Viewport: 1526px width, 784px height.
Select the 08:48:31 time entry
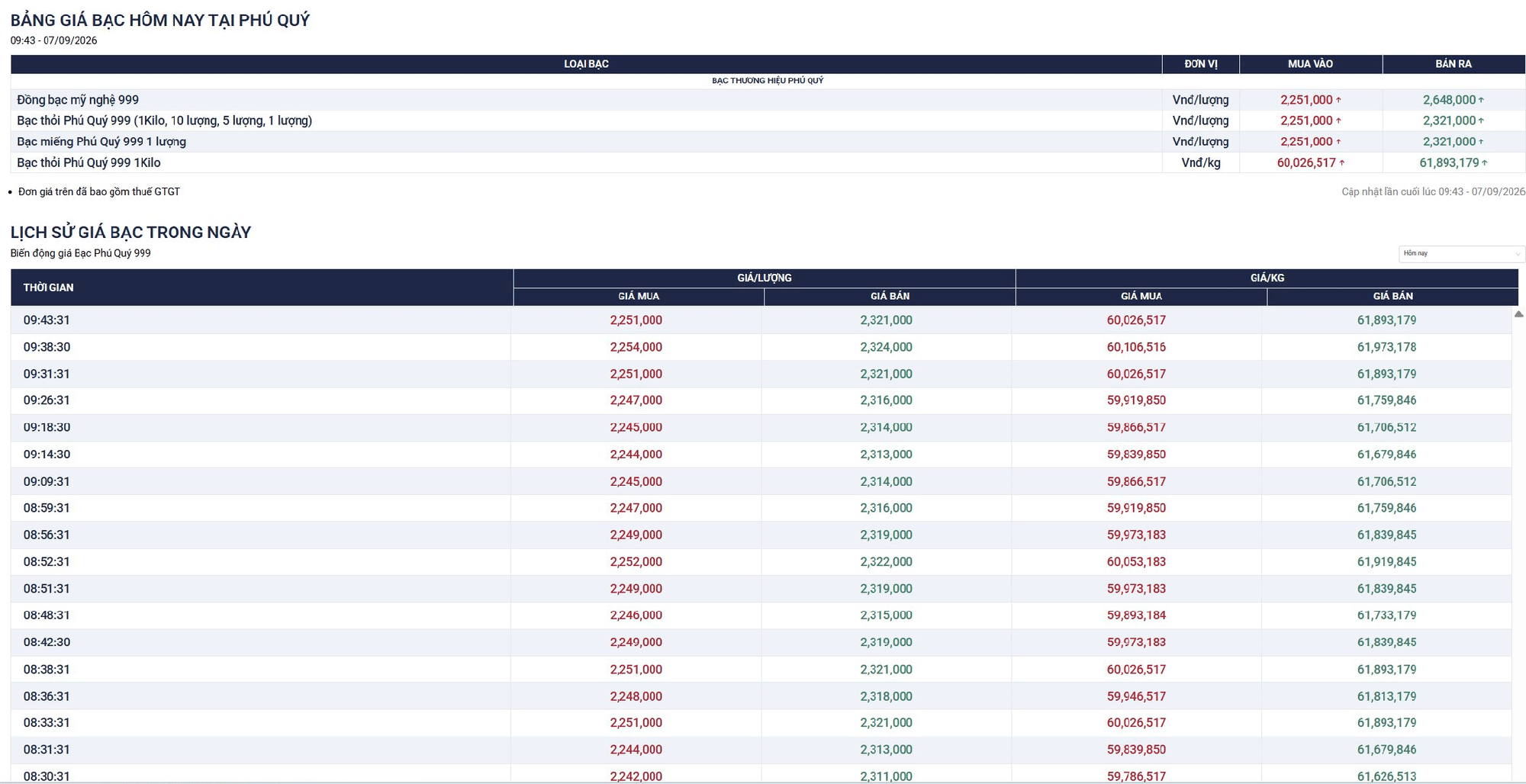pyautogui.click(x=47, y=615)
